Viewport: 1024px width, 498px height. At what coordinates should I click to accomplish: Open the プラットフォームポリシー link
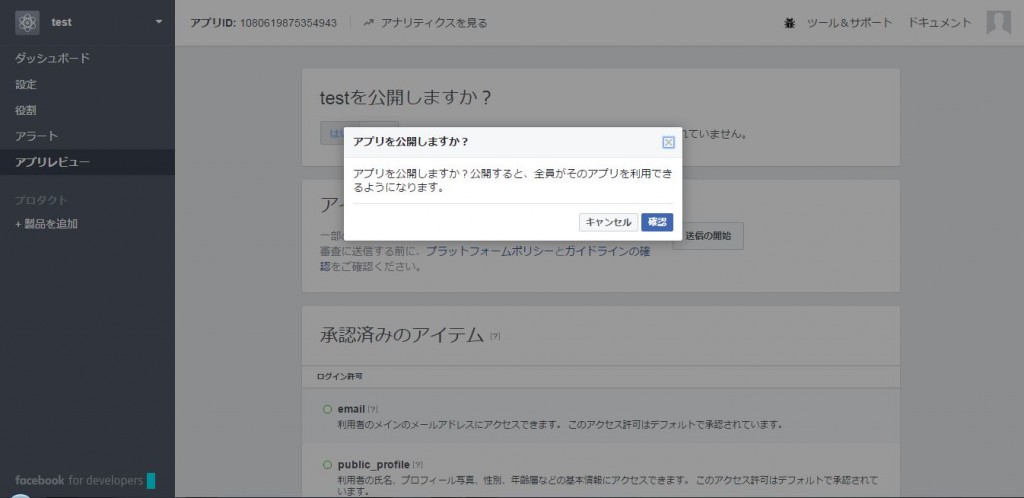[490, 251]
